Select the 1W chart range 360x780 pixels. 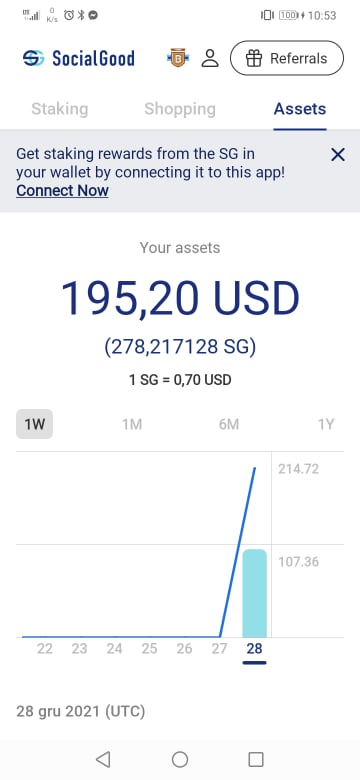click(x=34, y=424)
